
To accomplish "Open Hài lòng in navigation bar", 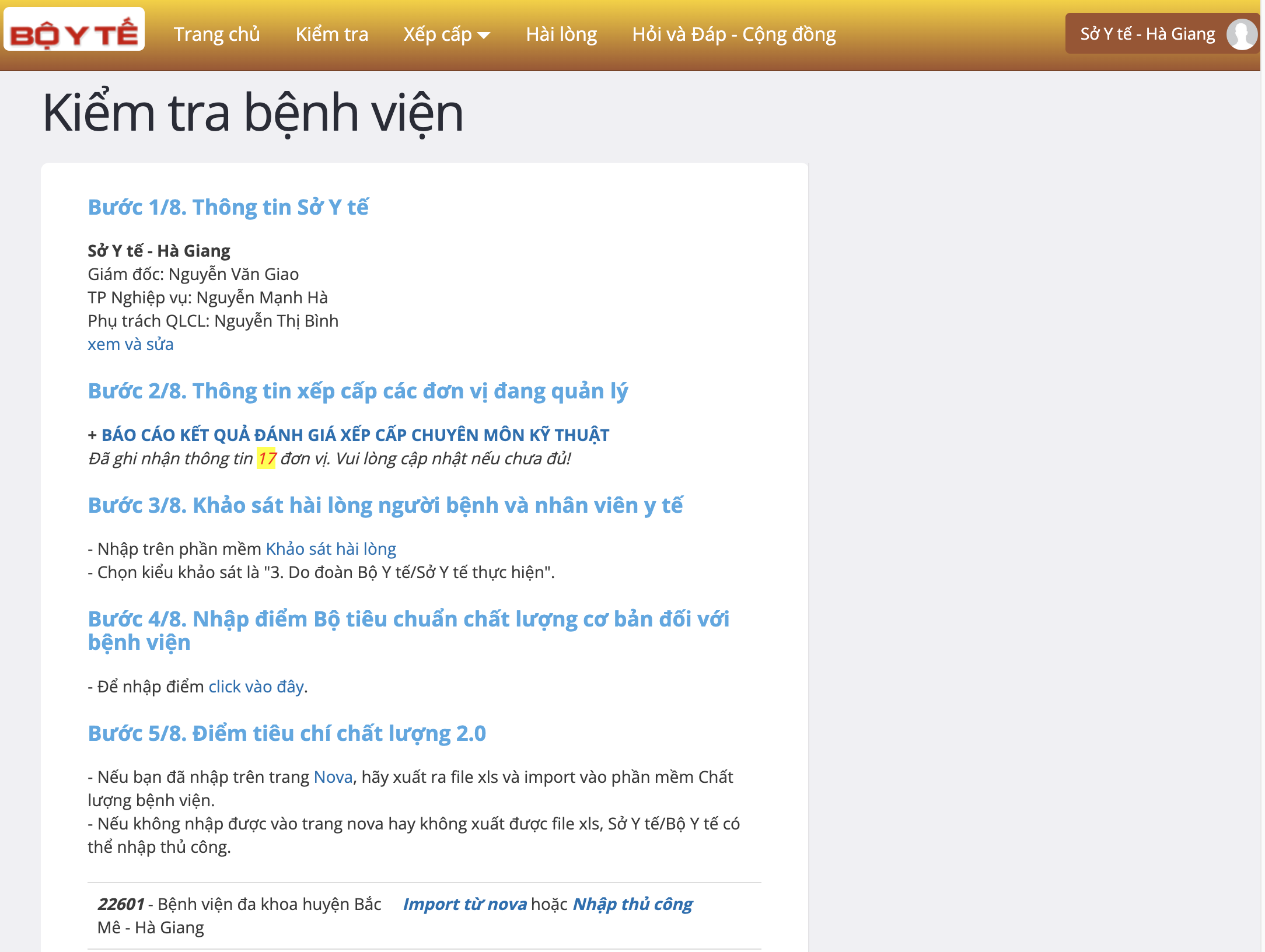I will point(561,34).
